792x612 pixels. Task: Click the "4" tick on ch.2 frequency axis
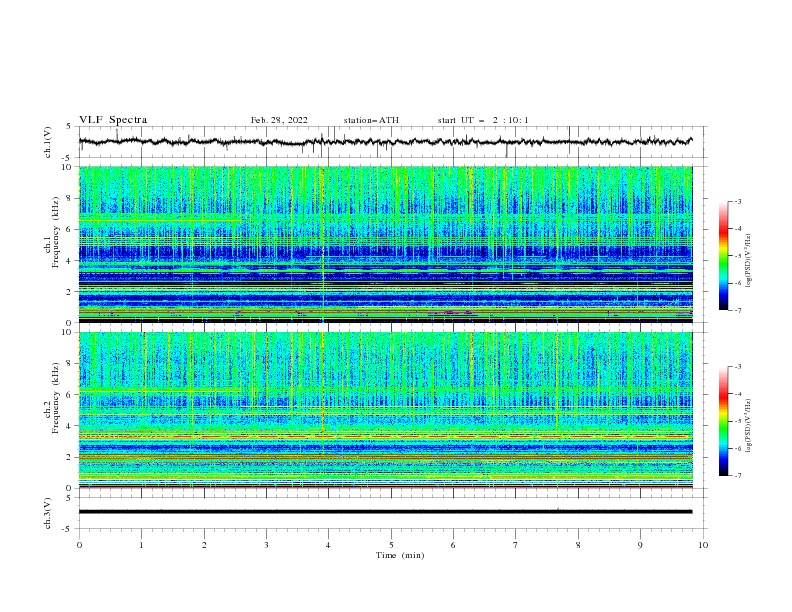(x=71, y=426)
